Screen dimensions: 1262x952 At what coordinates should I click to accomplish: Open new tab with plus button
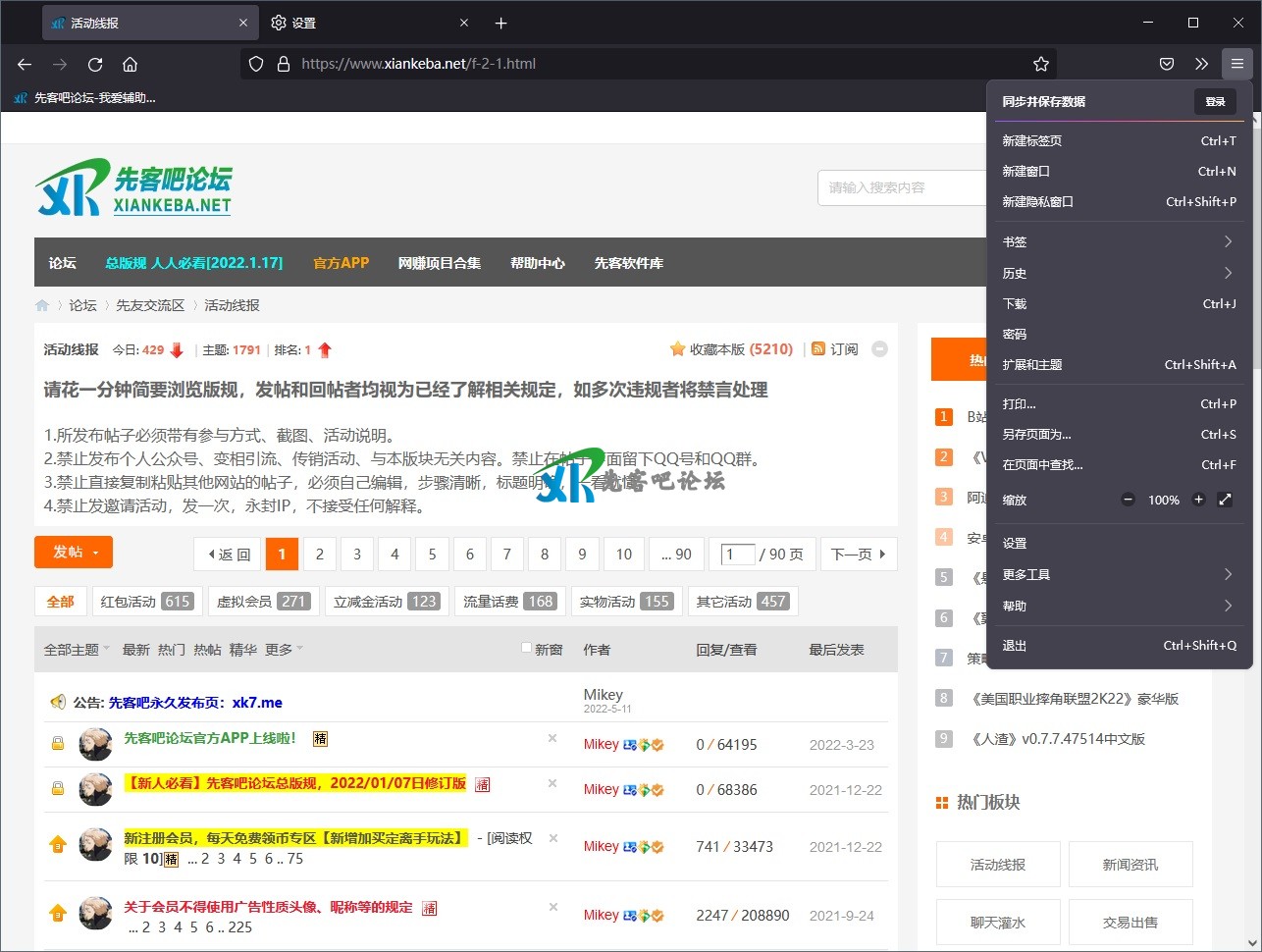[x=500, y=23]
